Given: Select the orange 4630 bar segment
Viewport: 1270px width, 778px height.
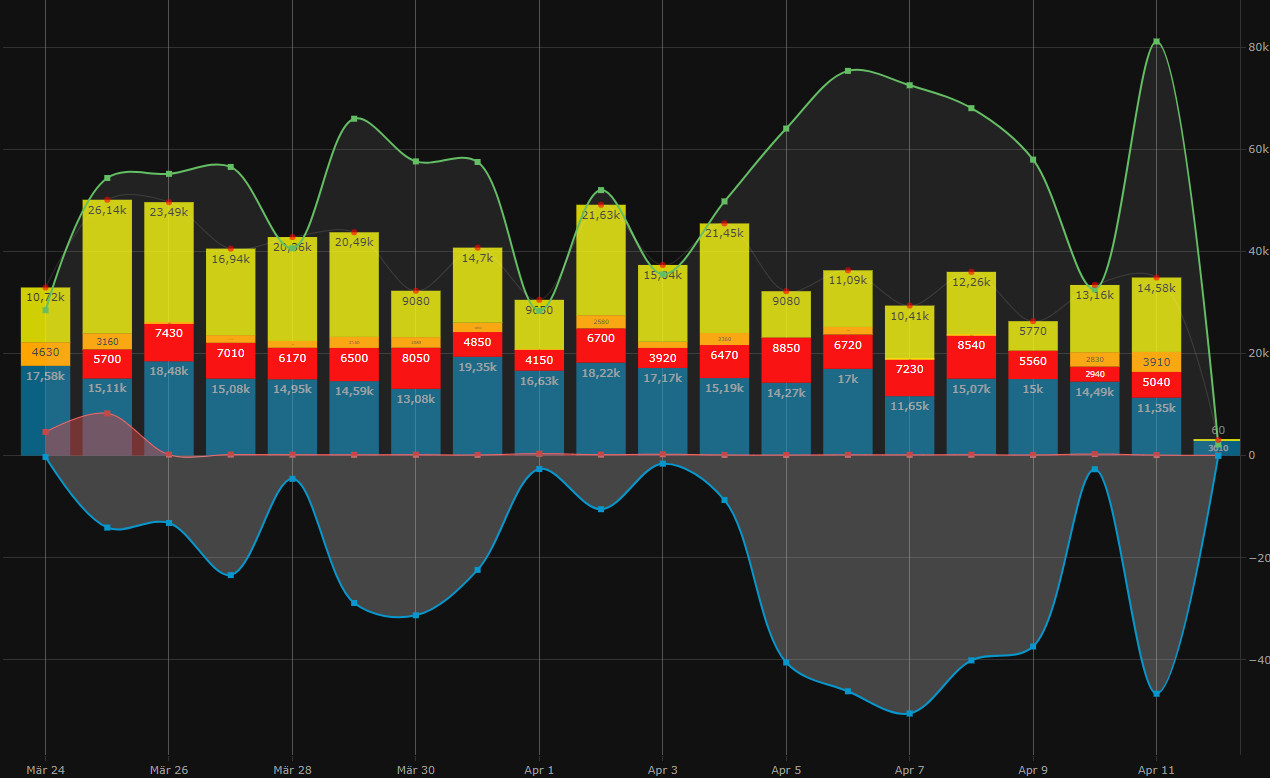Looking at the screenshot, I should click(45, 353).
